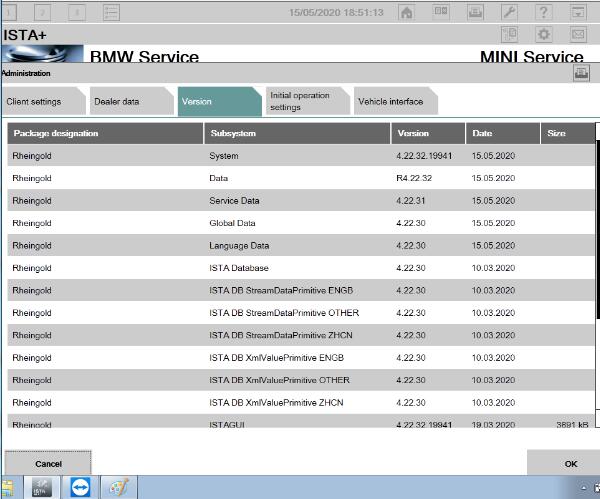Show hidden system tray icons arrow
600x499 pixels.
(x=584, y=488)
